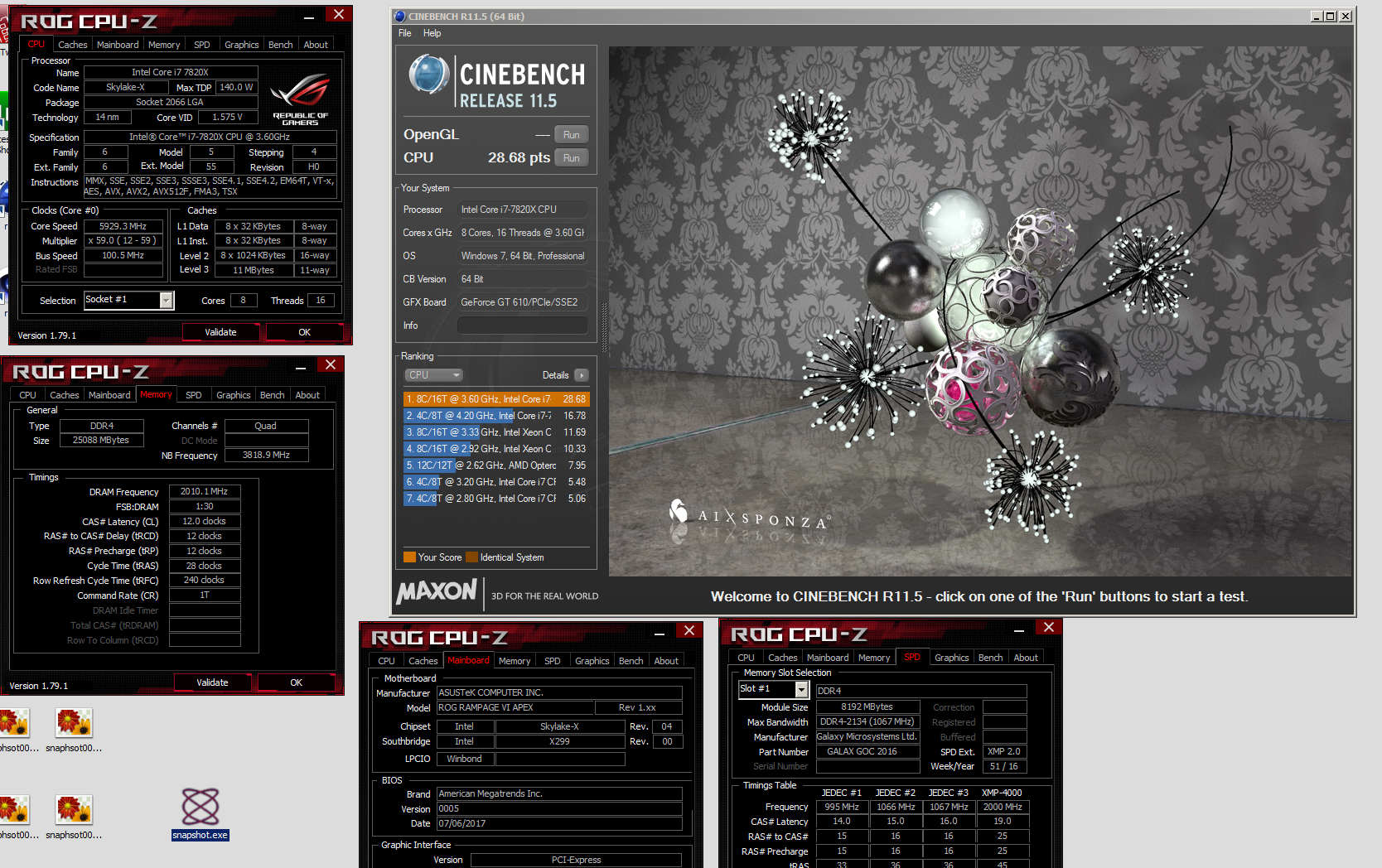Run the OpenGL benchmark
The height and width of the screenshot is (868, 1382).
571,135
